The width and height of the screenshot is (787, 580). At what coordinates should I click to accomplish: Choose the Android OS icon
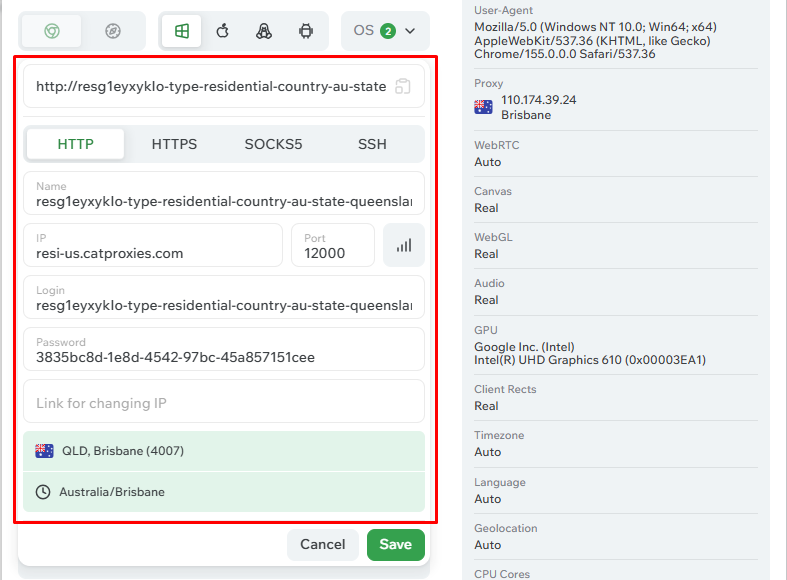[x=306, y=31]
